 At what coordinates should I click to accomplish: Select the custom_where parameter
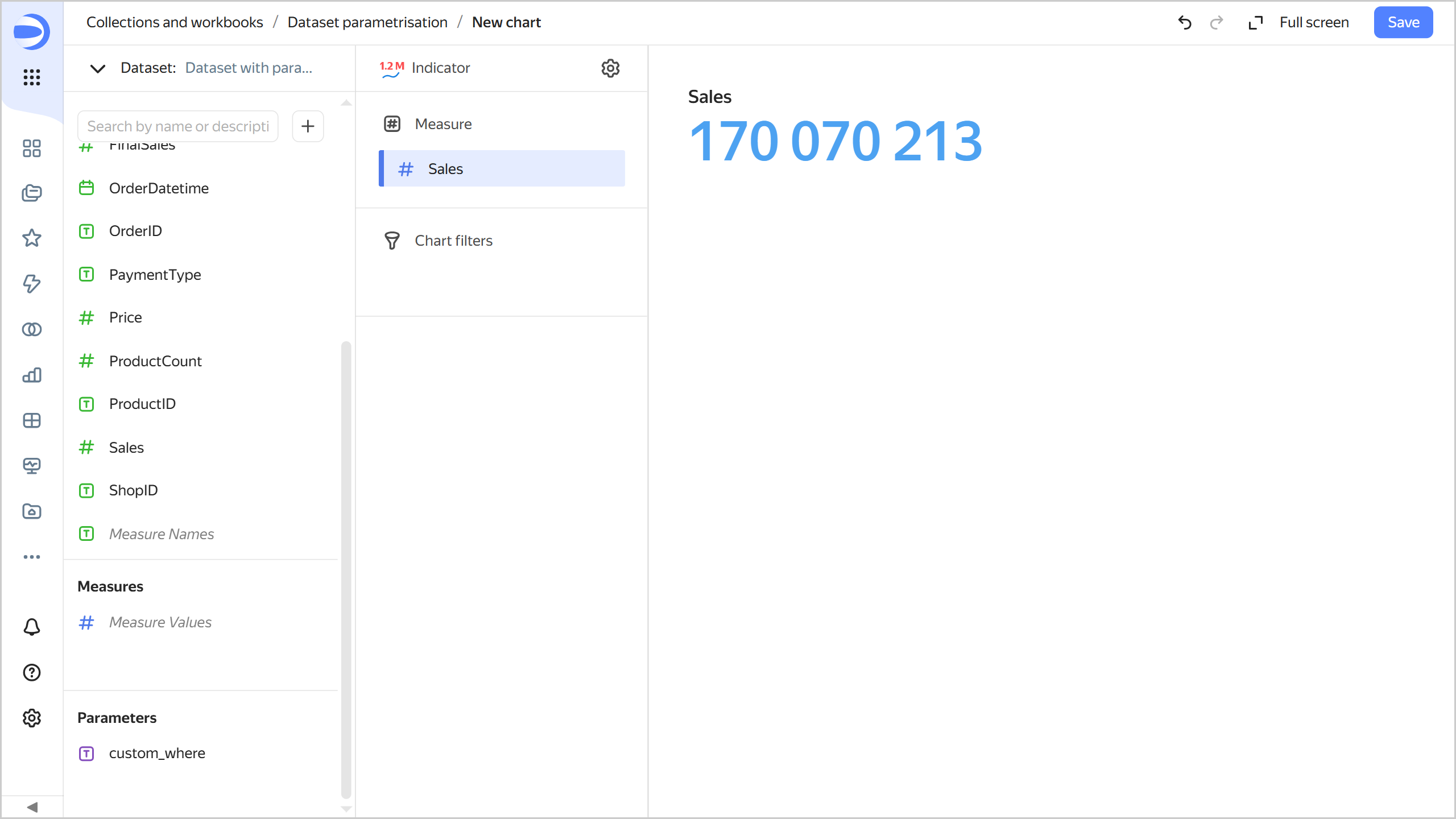click(x=157, y=753)
